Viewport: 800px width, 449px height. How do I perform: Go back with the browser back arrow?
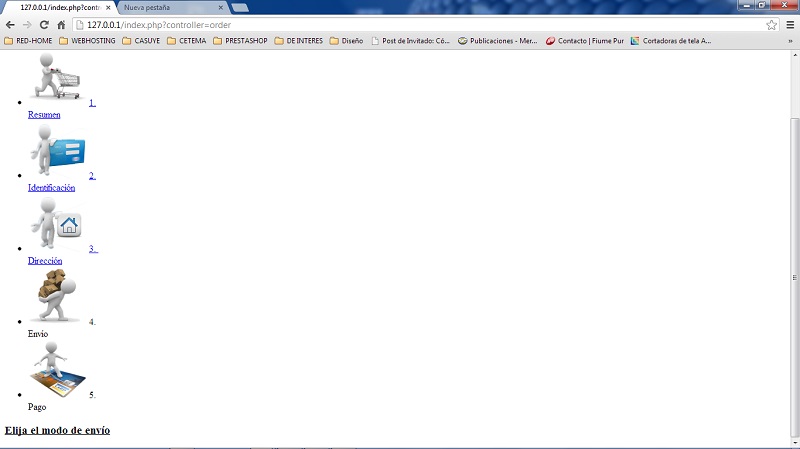[x=10, y=25]
